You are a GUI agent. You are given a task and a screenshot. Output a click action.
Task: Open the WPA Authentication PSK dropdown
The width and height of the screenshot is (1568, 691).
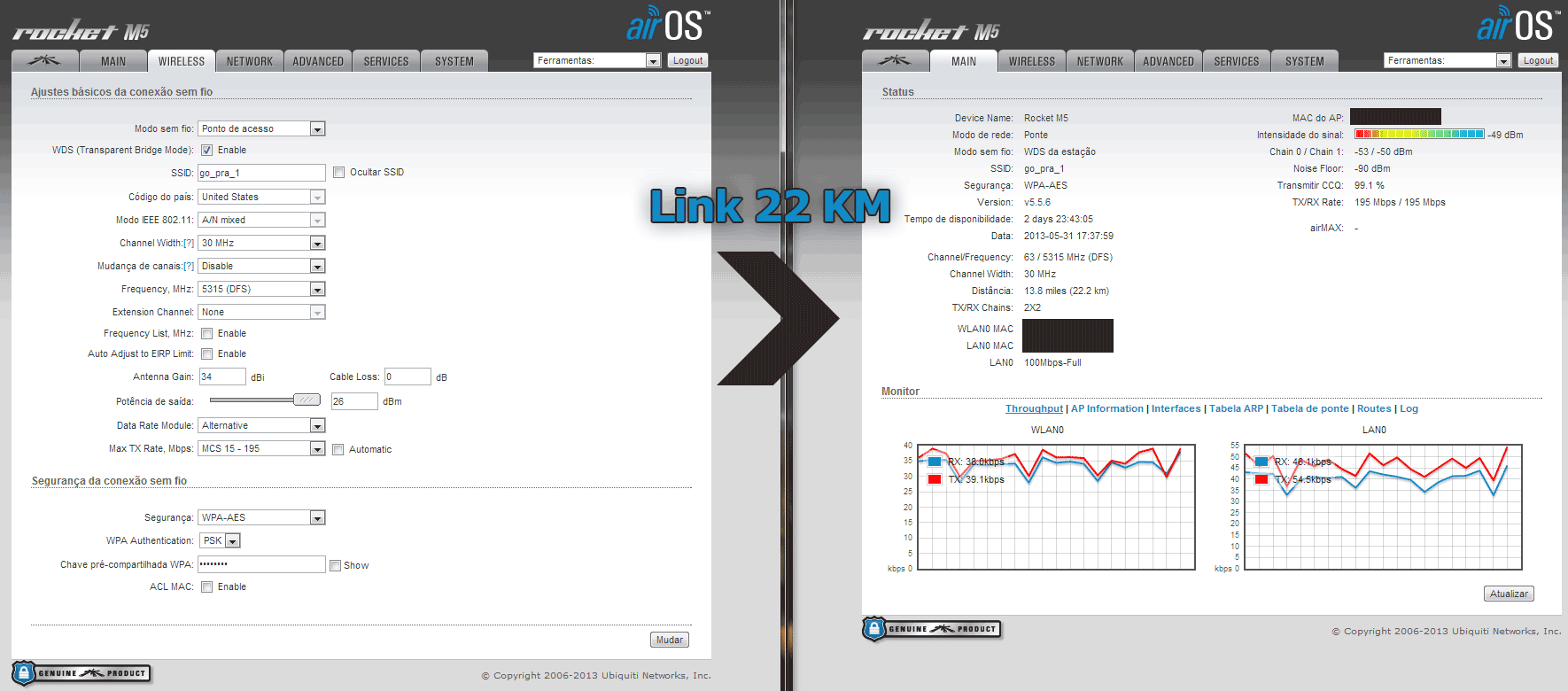(x=220, y=540)
